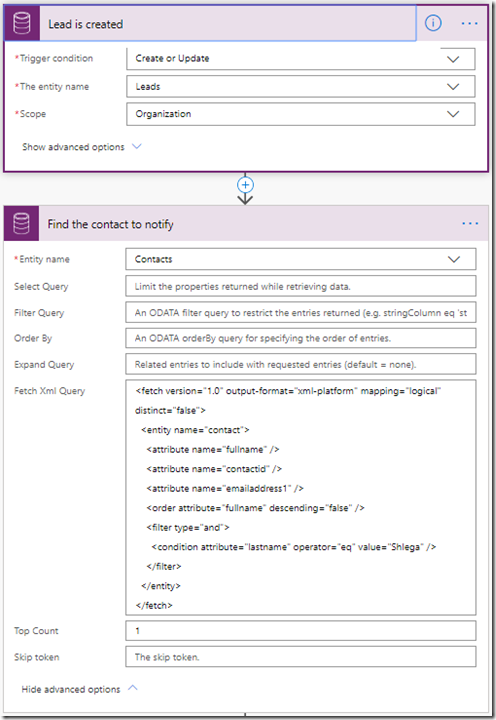
Task: Click the Order By input field
Action: coord(301,338)
